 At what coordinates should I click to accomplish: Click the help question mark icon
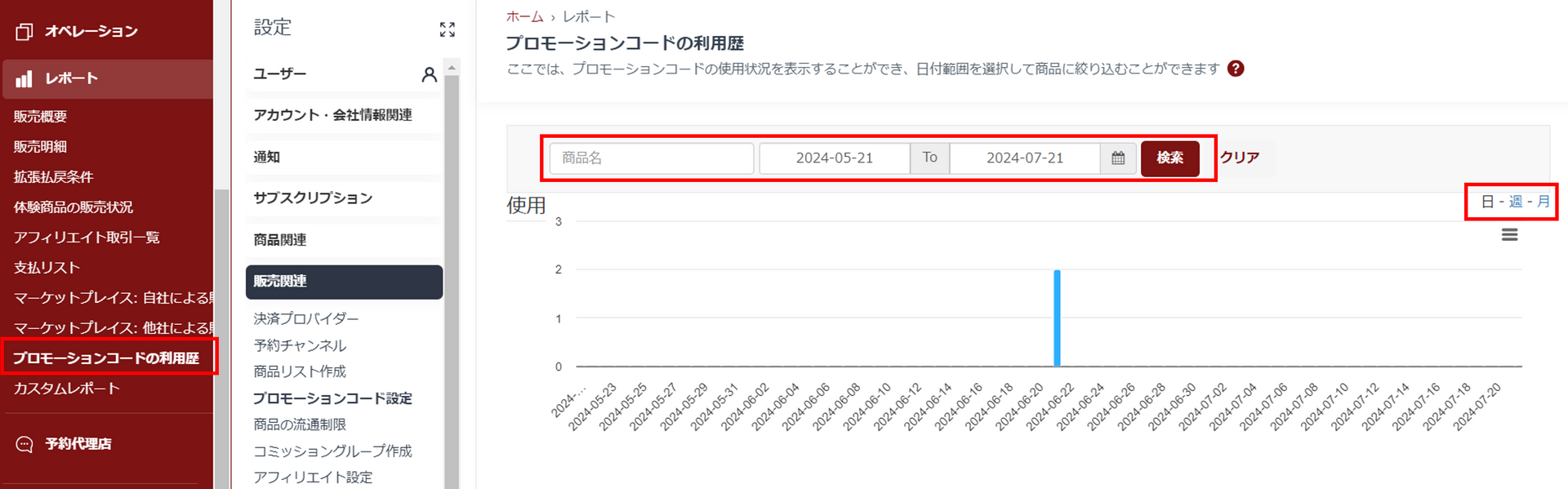pos(1236,69)
